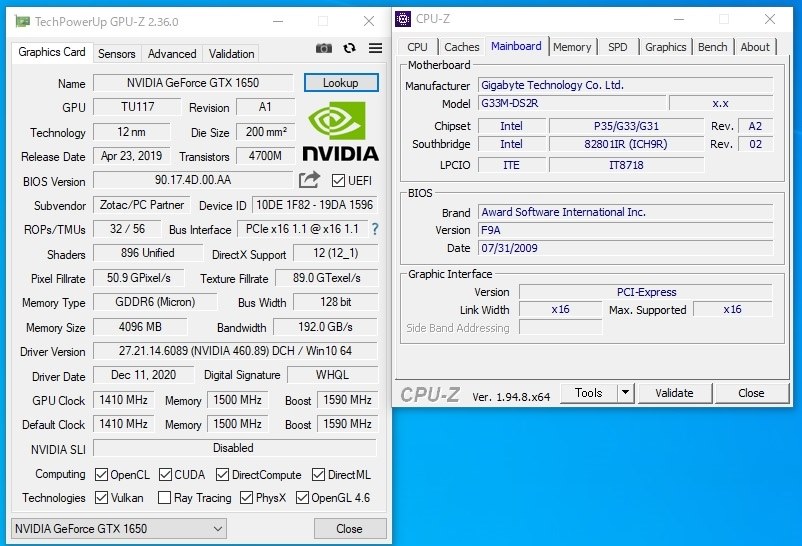Click the Subvendor field Zotac/PC Partner
The width and height of the screenshot is (802, 546).
(x=142, y=205)
